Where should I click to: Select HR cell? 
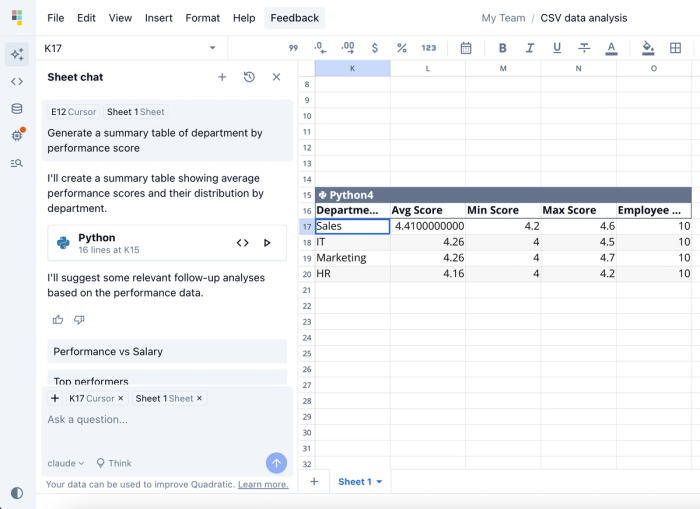tap(353, 274)
